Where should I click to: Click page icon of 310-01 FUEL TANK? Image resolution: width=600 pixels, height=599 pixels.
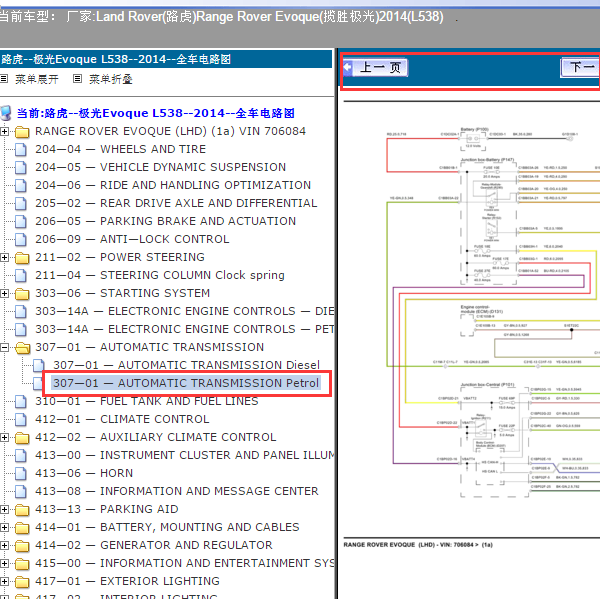(x=21, y=401)
